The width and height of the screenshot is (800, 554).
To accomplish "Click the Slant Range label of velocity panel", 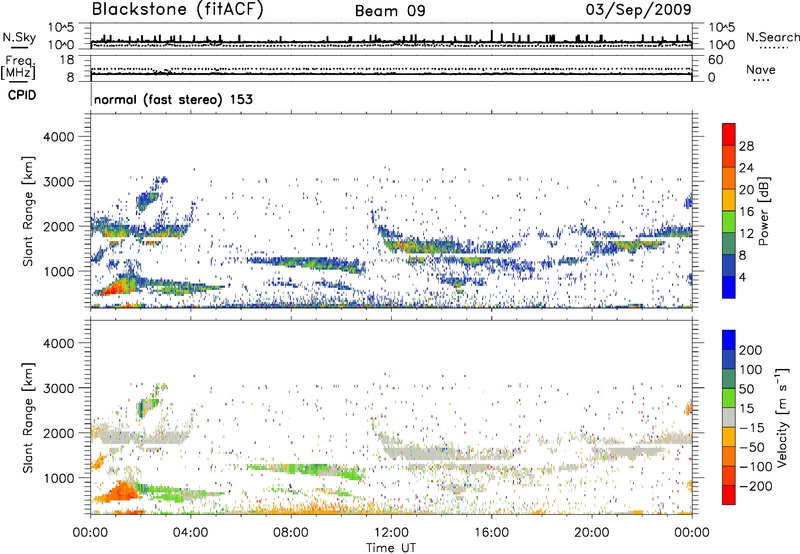I will point(28,417).
